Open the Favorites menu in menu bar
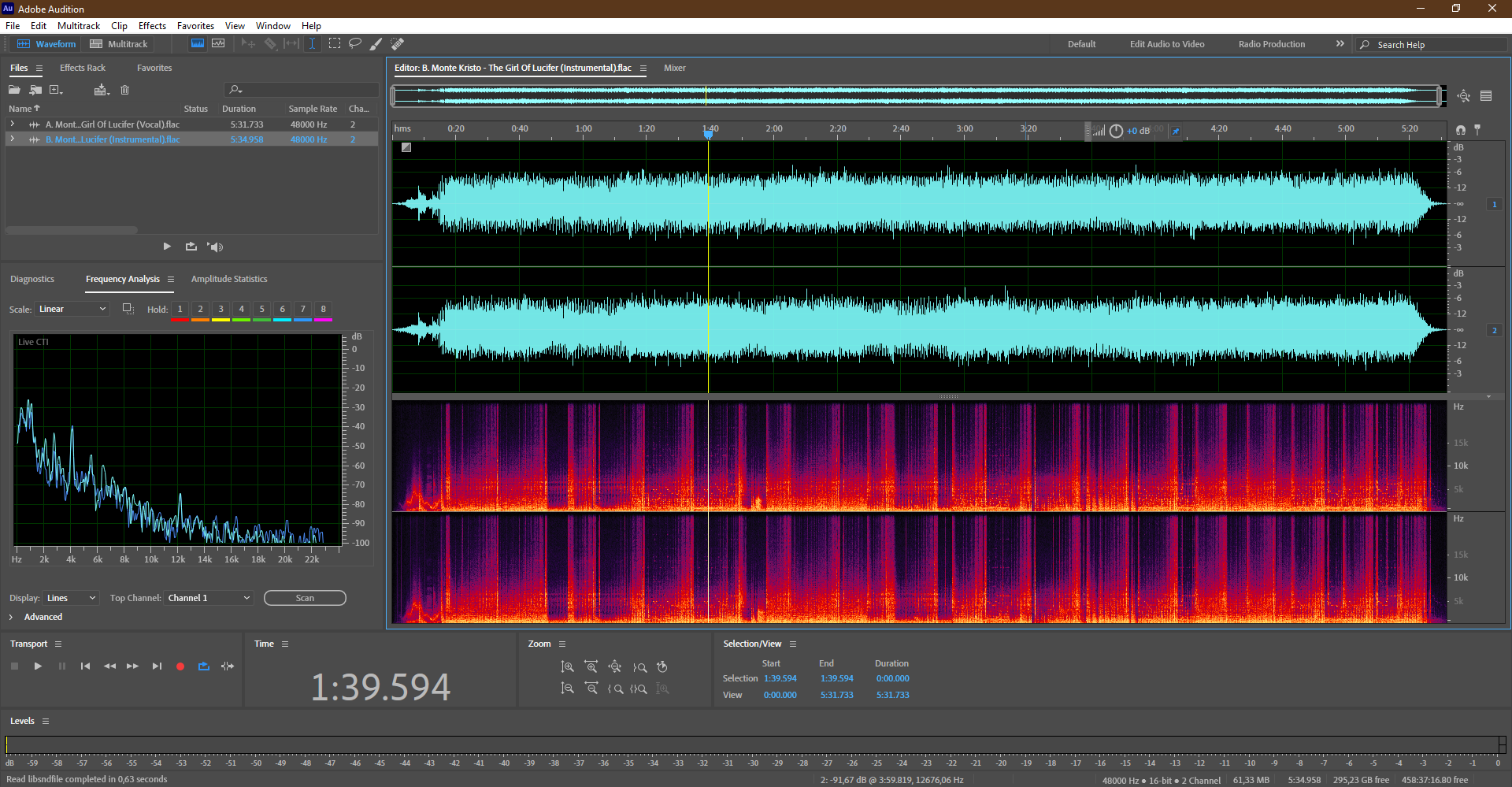The image size is (1512, 787). click(x=195, y=26)
